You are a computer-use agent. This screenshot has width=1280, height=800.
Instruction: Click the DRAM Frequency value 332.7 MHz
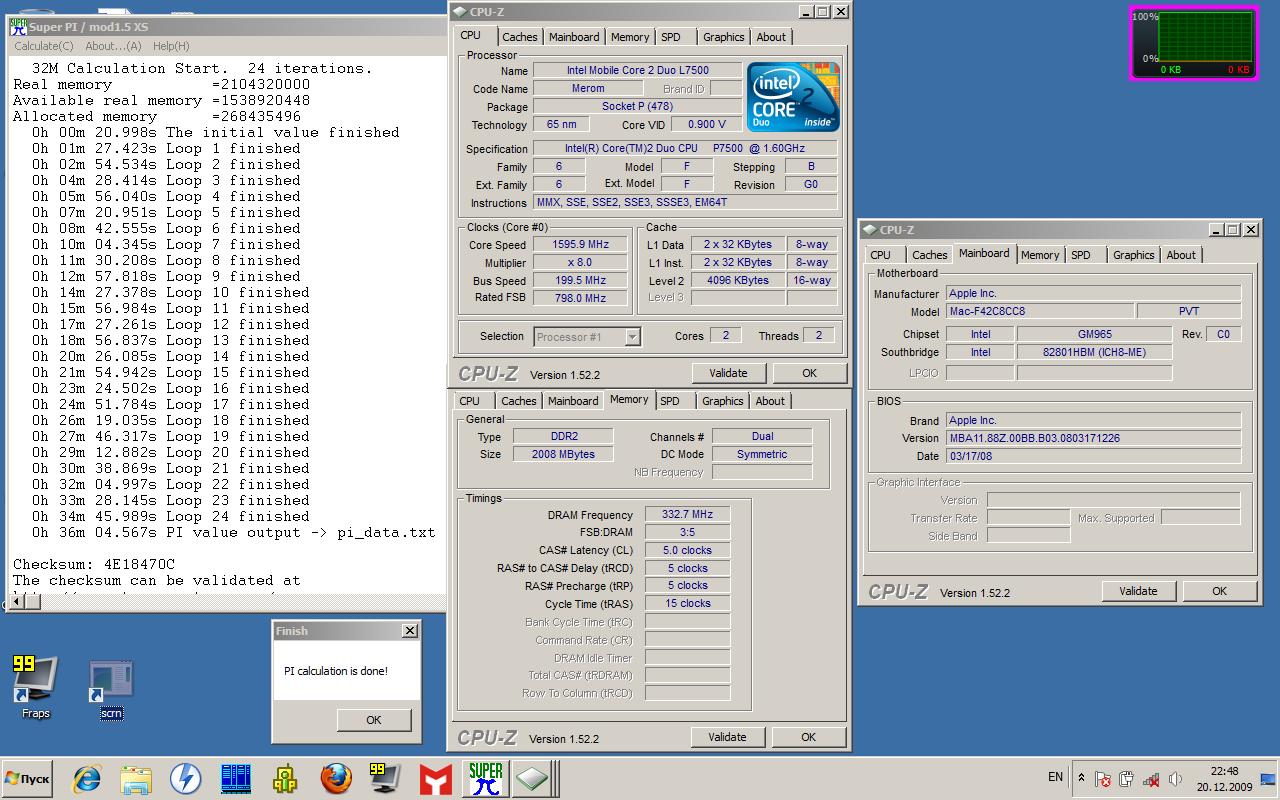685,515
